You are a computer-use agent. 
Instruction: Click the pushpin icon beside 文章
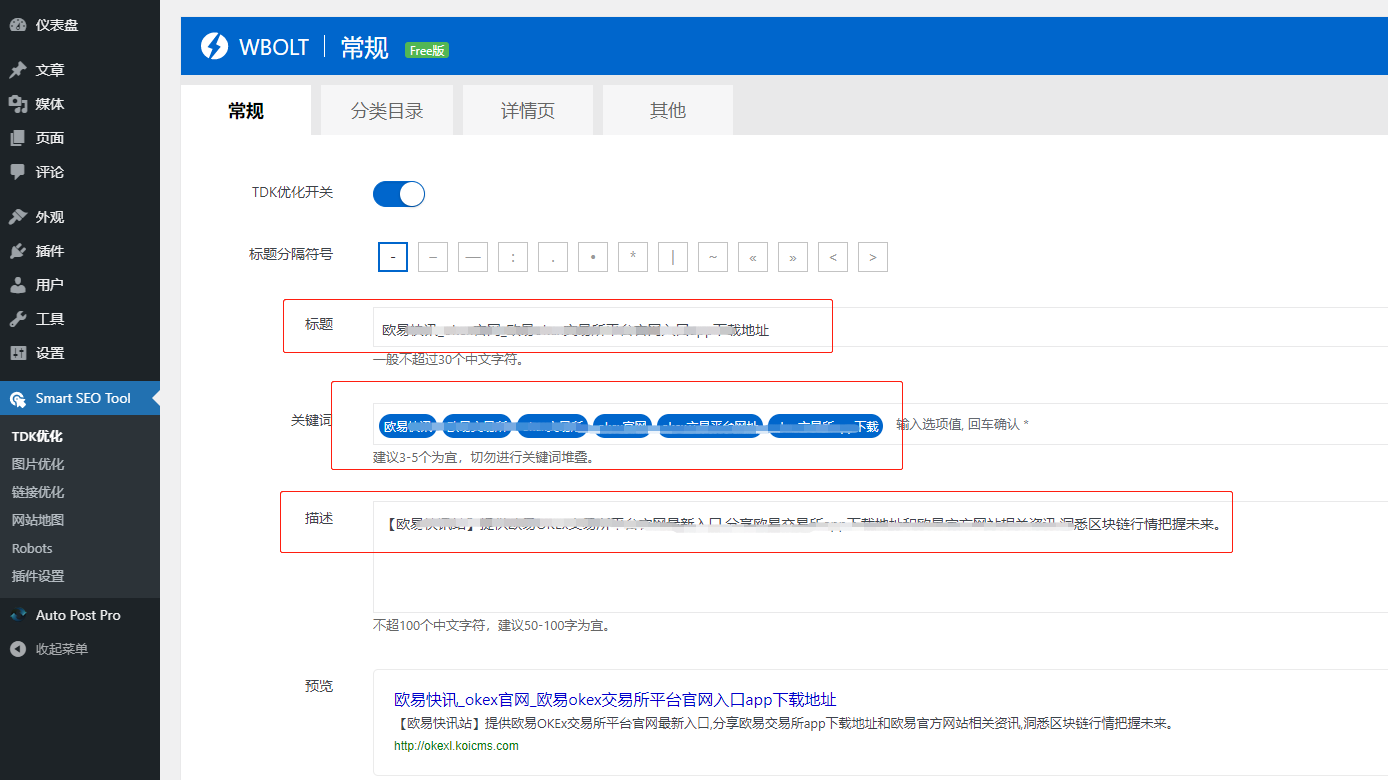click(x=18, y=70)
